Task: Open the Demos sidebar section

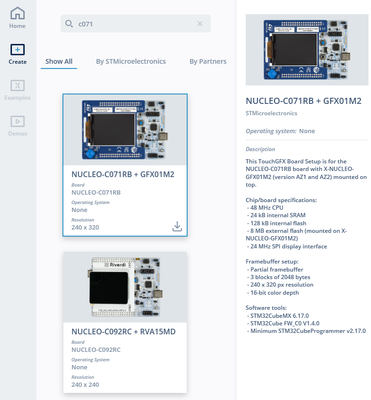Action: 17,126
